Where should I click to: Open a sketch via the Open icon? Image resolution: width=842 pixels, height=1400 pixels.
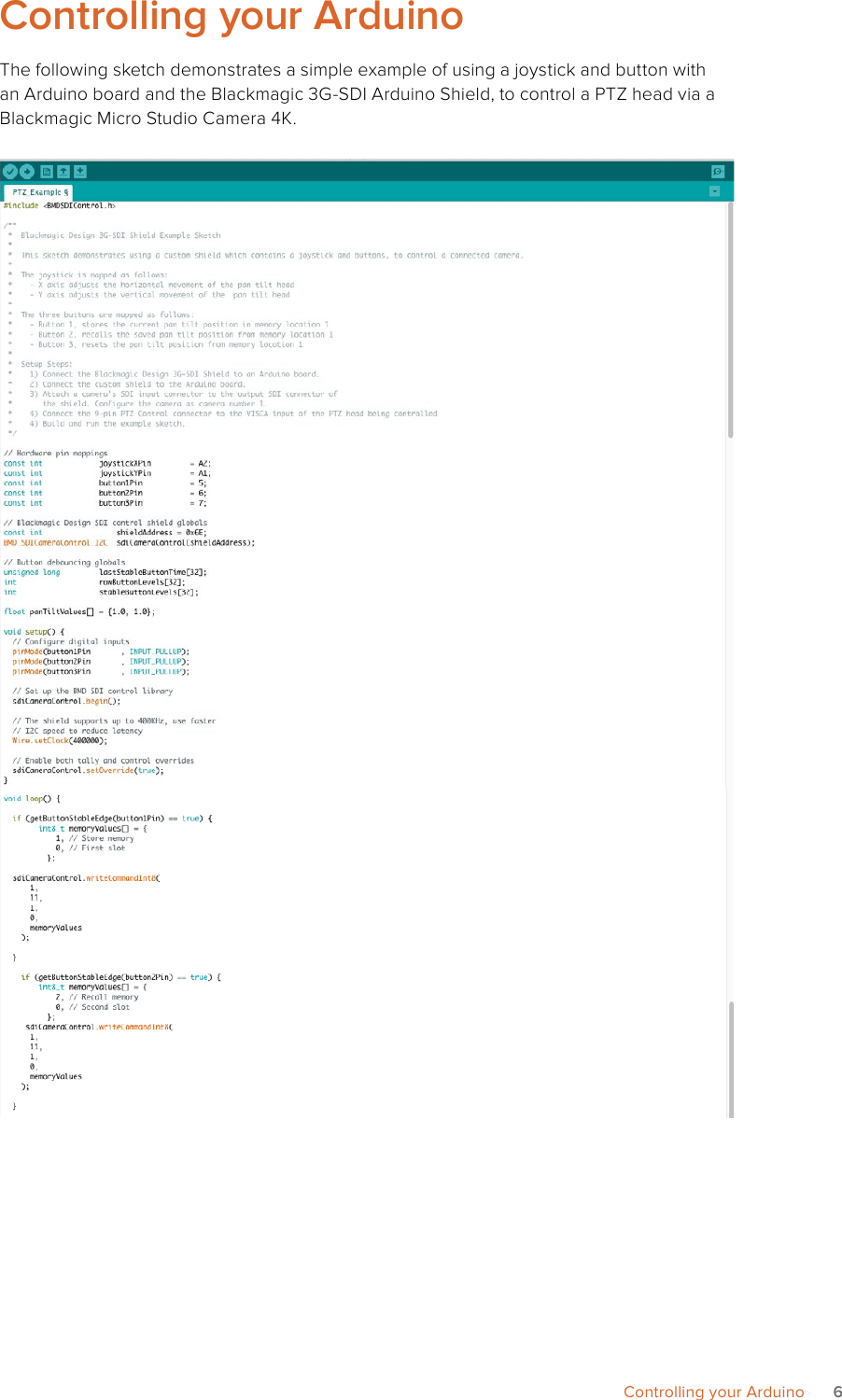point(63,171)
